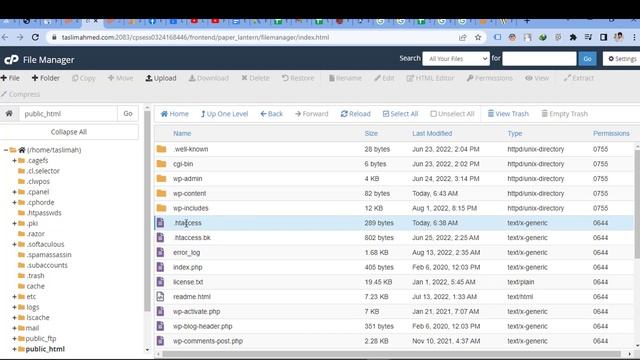Screen dimensions: 640x360
Task: Reload the browser page
Action: point(35,37)
